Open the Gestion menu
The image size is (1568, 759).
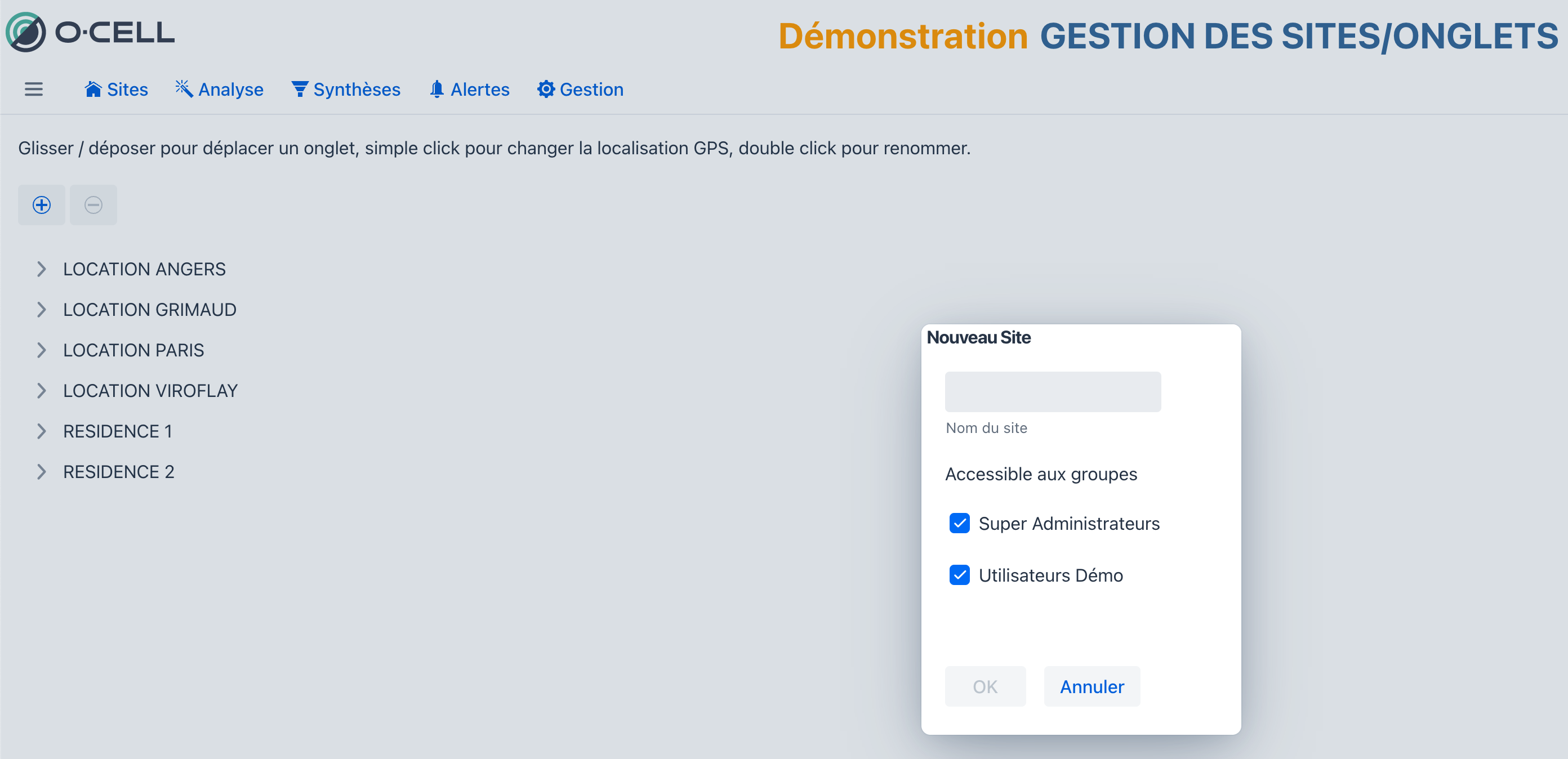tap(580, 90)
